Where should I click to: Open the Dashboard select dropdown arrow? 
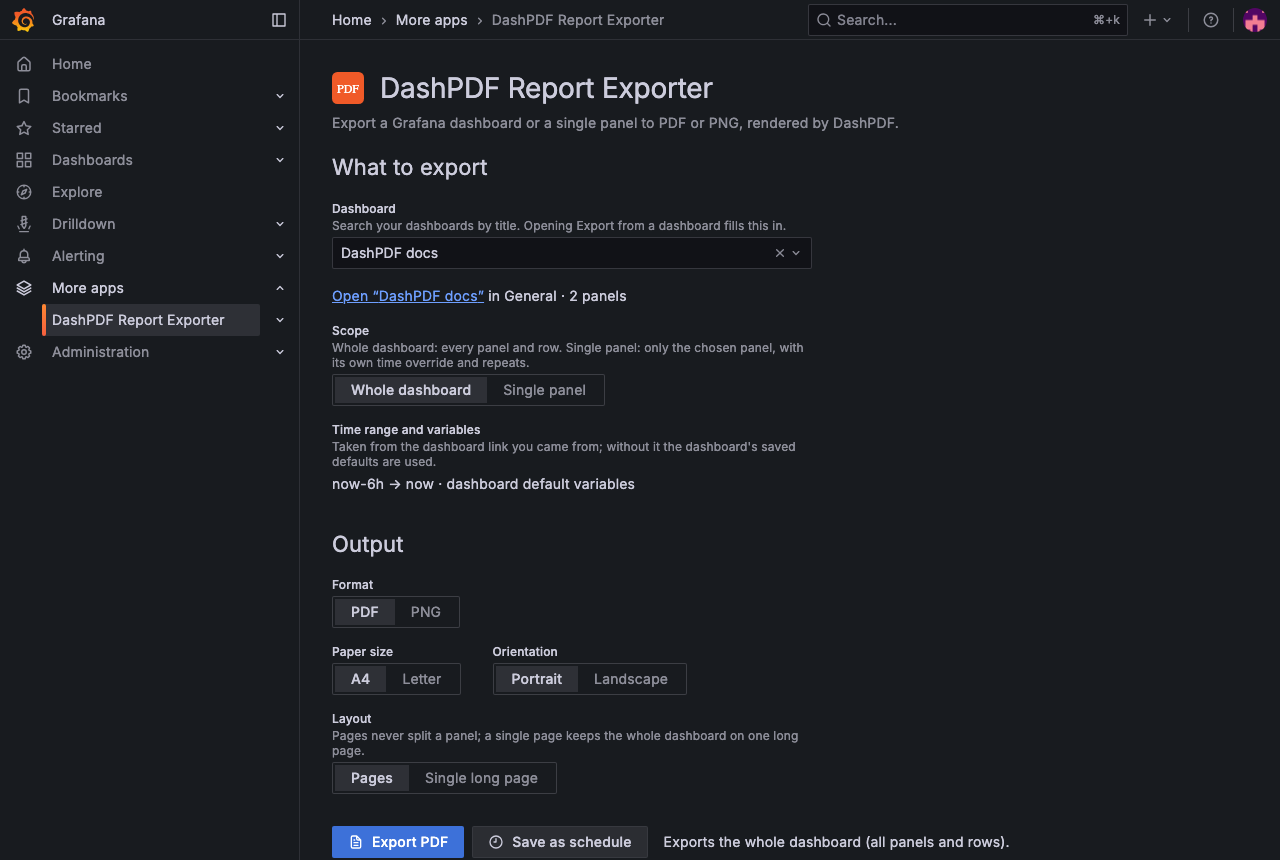tap(797, 253)
